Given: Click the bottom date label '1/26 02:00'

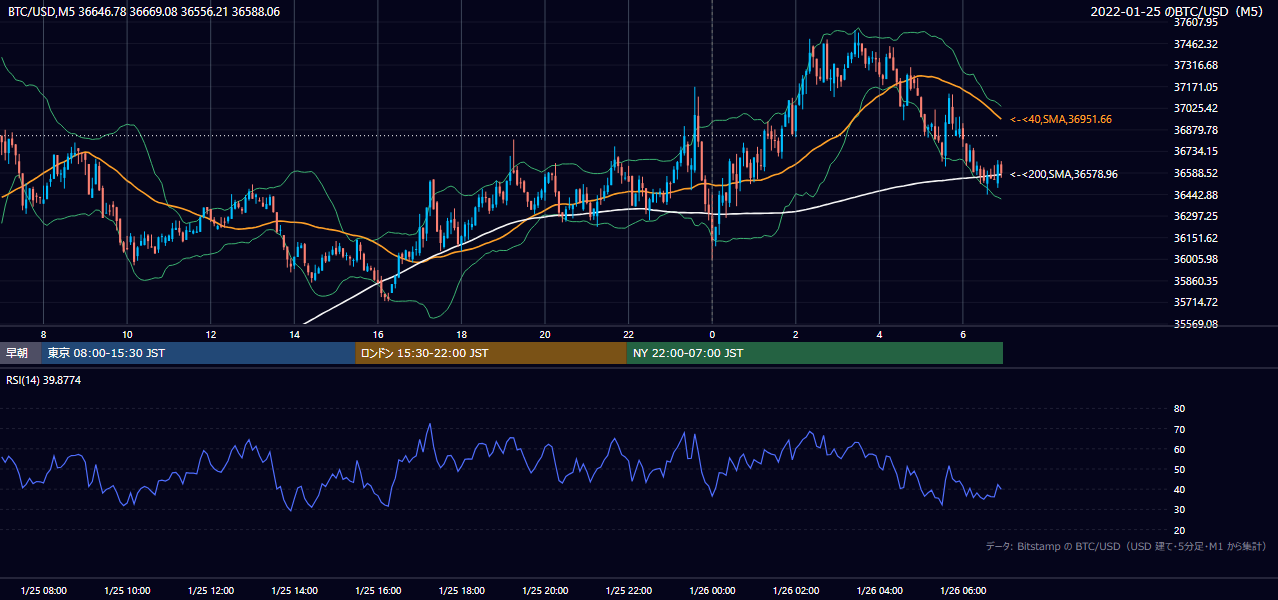Looking at the screenshot, I should [796, 591].
